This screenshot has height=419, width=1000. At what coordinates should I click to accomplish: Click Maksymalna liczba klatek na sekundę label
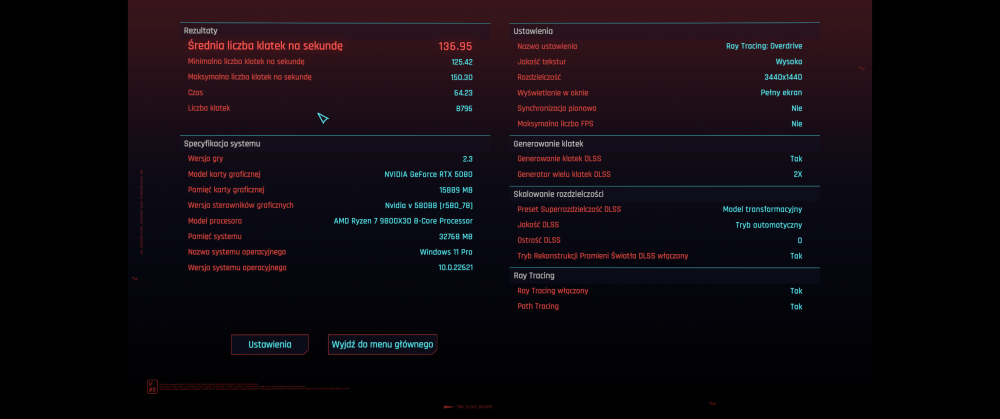pos(249,77)
